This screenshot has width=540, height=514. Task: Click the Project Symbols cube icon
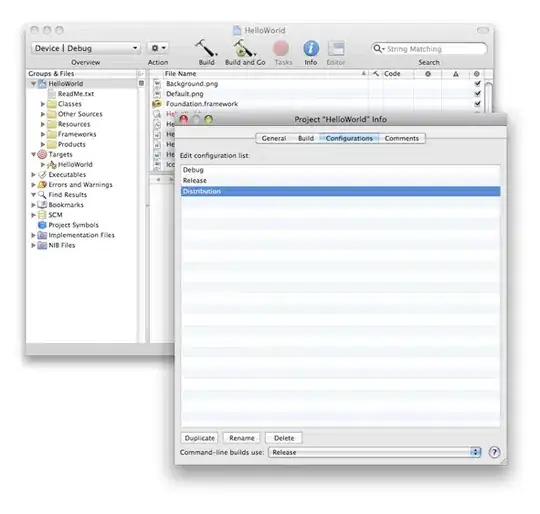tap(42, 225)
